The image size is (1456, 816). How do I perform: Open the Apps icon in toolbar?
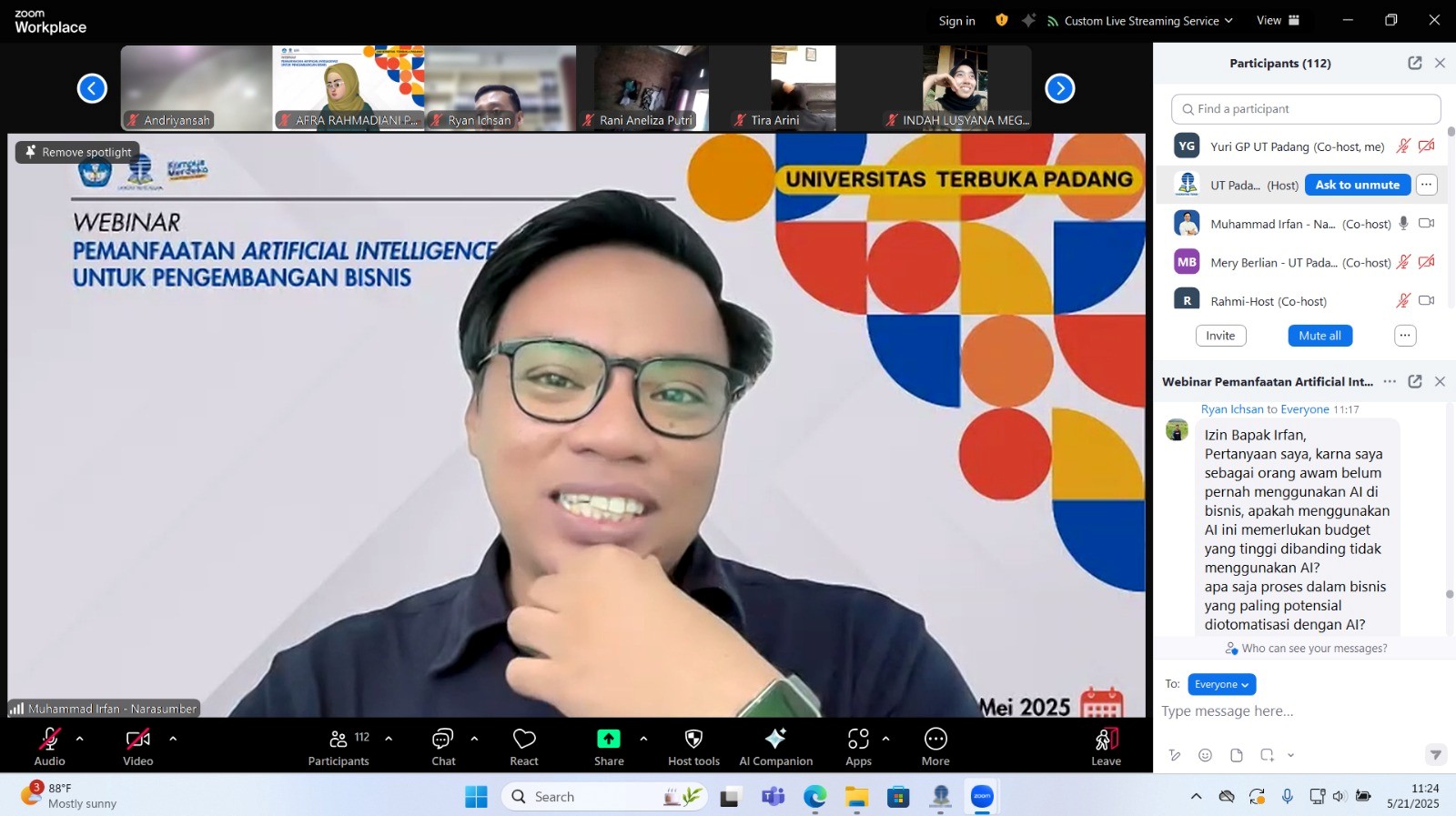[x=858, y=739]
